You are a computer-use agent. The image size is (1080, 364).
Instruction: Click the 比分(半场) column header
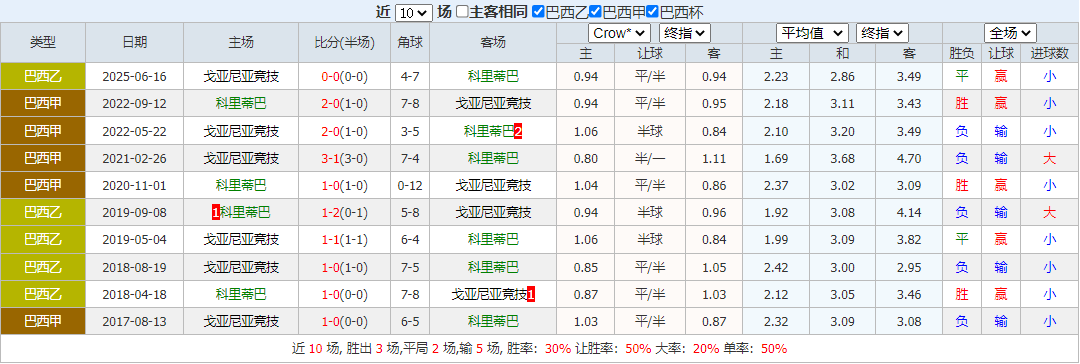tap(344, 43)
